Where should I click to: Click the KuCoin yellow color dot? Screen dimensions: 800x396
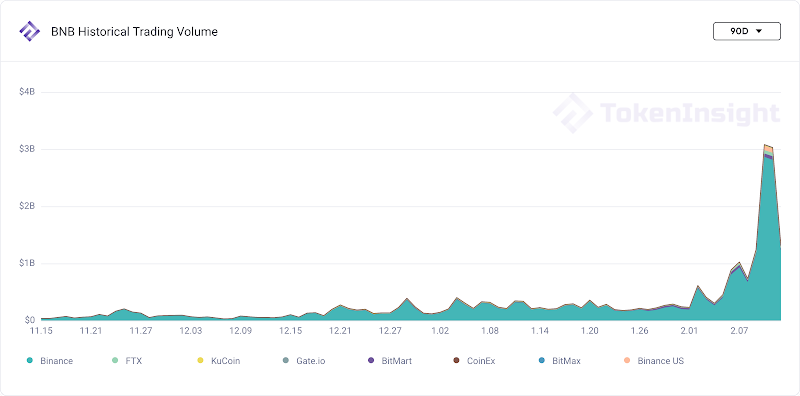tap(200, 361)
